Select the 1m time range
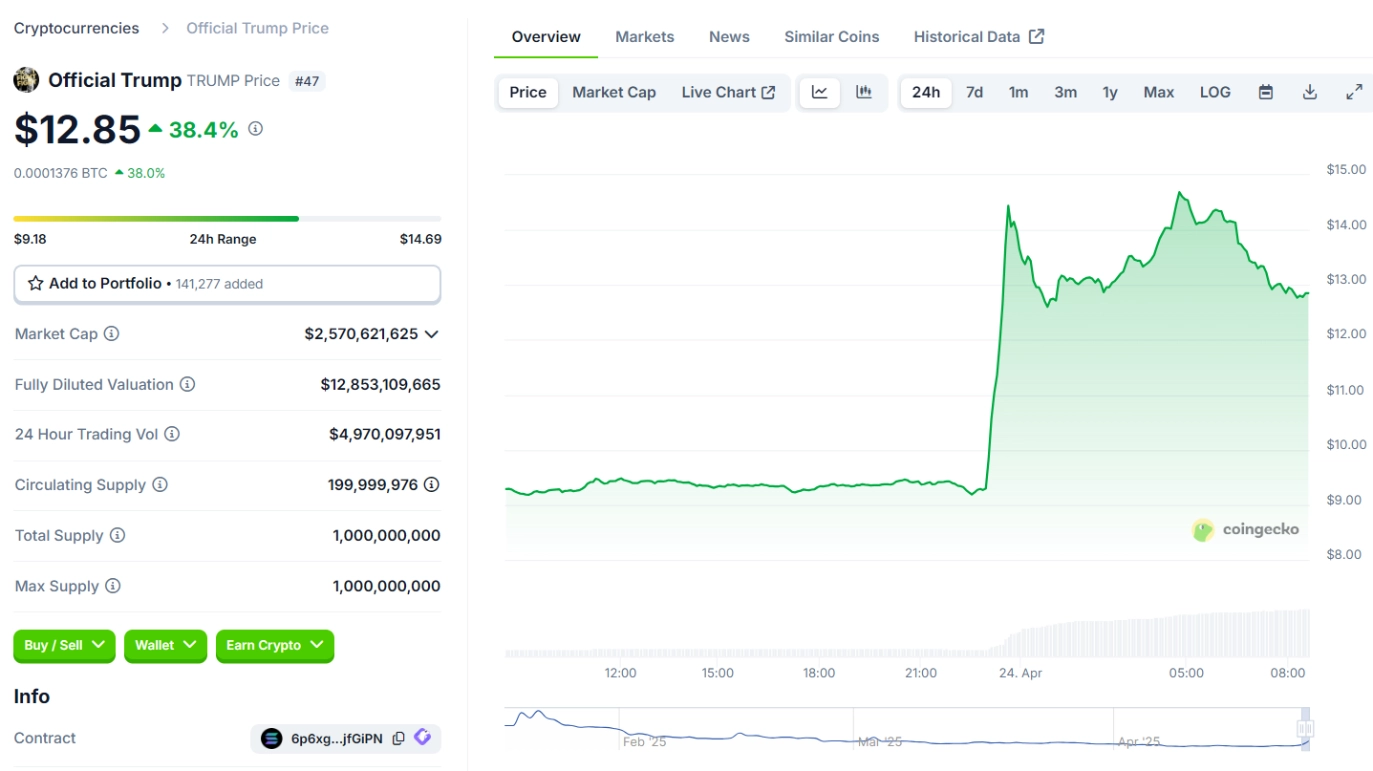Image resolution: width=1373 pixels, height=771 pixels. click(x=1018, y=92)
